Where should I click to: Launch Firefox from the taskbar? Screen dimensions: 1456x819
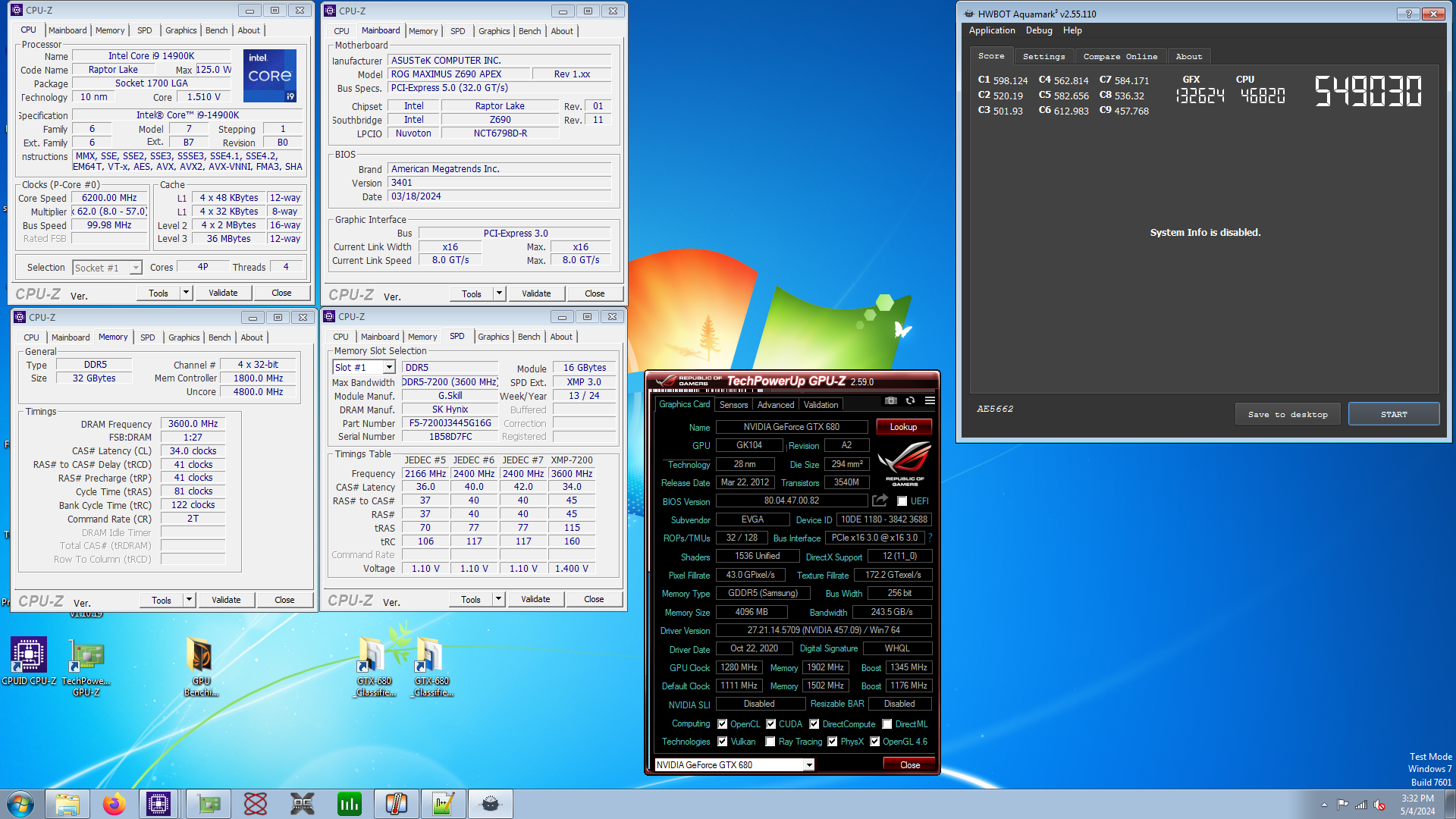115,804
